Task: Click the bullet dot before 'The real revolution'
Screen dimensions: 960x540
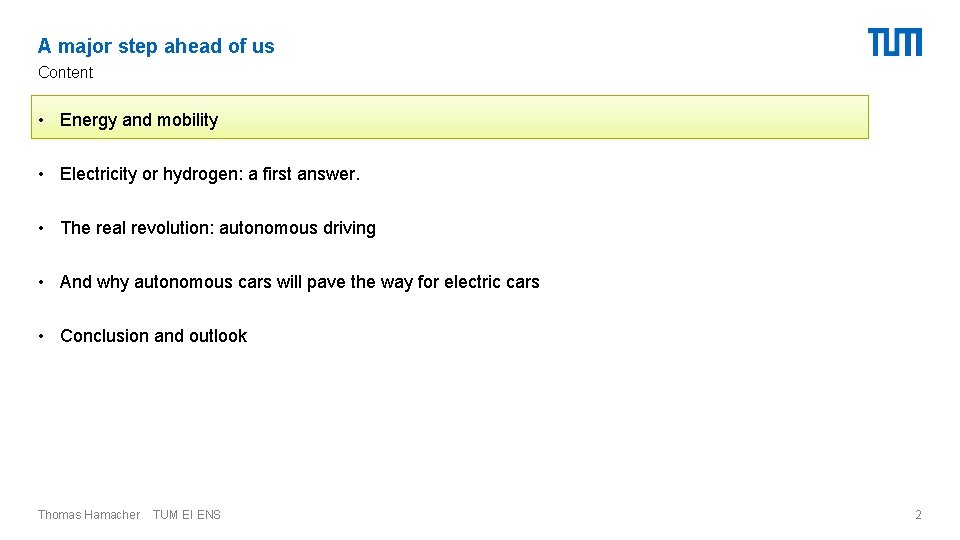Action: [41, 228]
